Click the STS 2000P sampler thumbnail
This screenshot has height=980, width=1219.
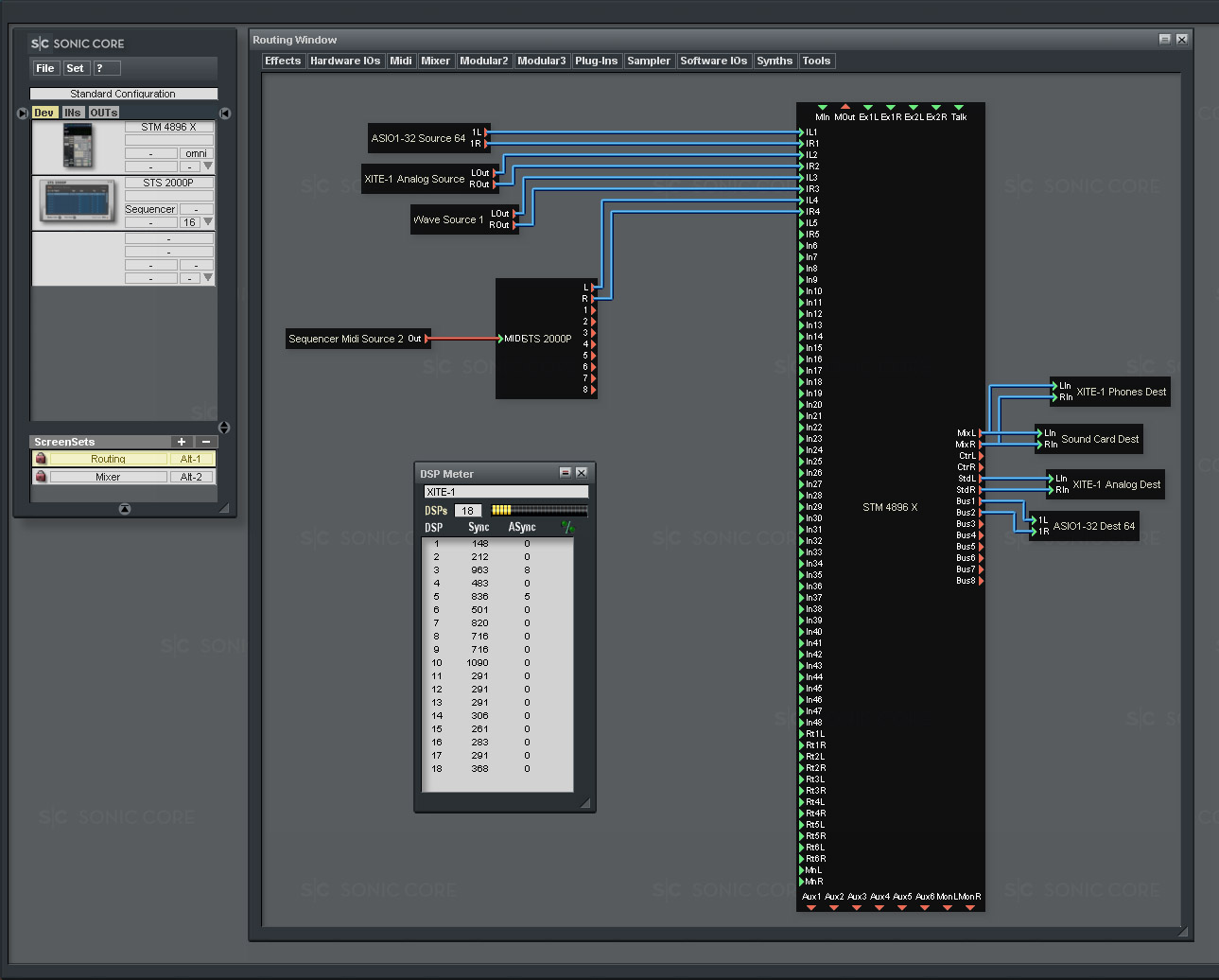[x=78, y=201]
